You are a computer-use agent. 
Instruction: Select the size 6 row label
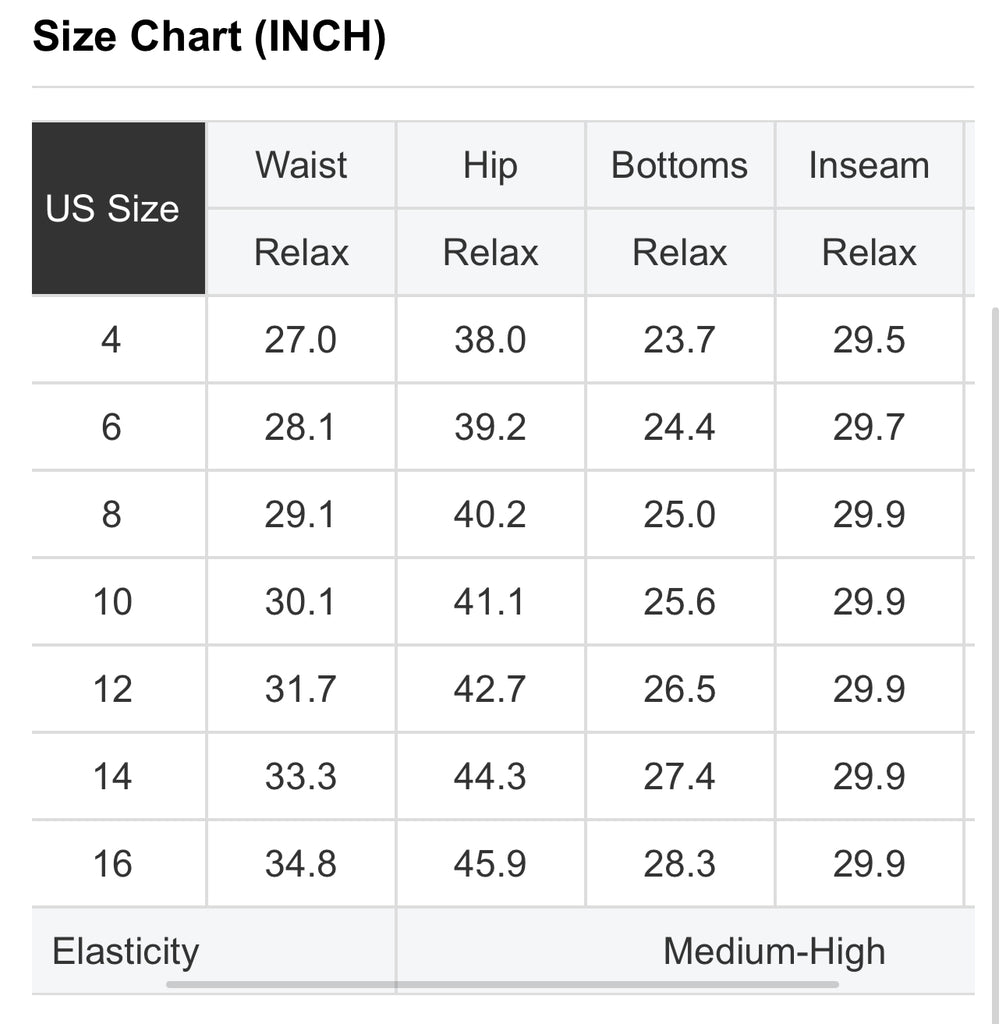pos(111,427)
